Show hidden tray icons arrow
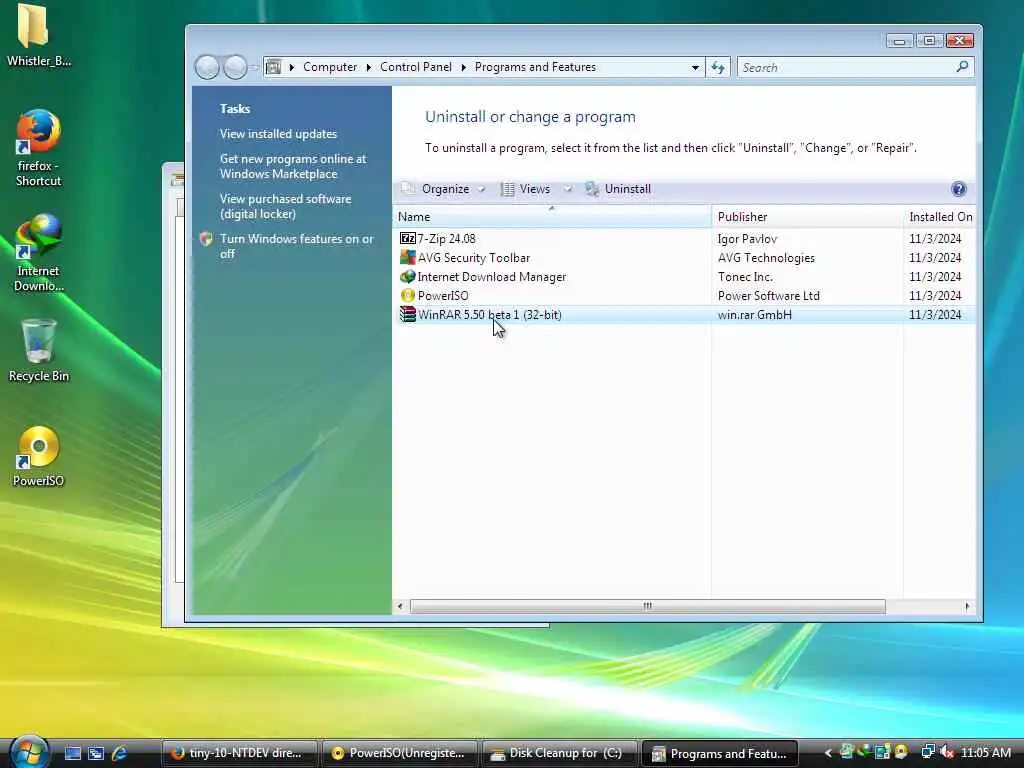This screenshot has width=1024, height=768. point(828,753)
